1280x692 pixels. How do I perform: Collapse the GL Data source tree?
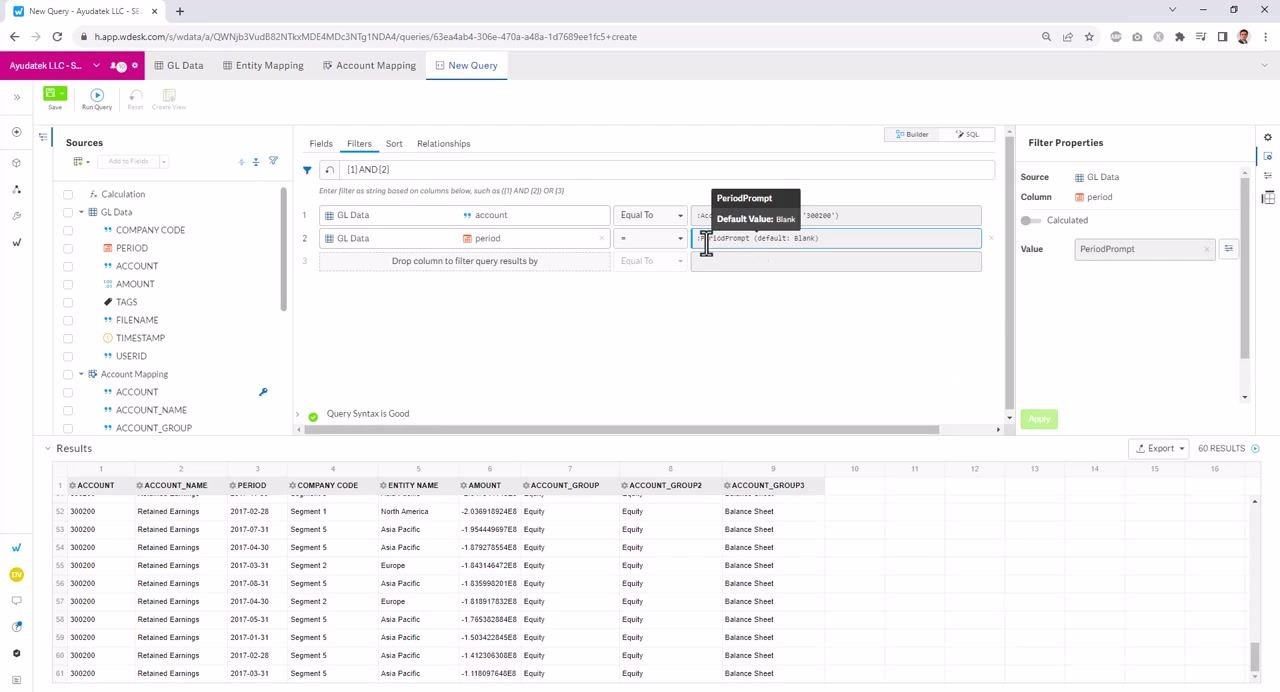tap(81, 212)
